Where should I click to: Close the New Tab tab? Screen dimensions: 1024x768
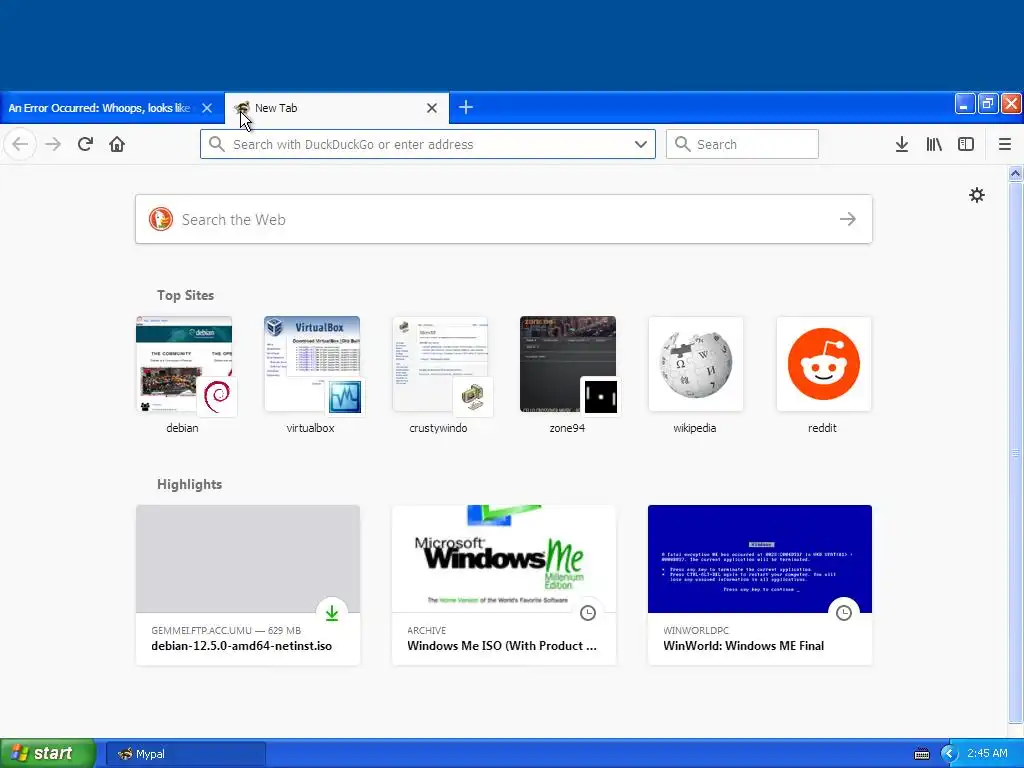[x=432, y=108]
